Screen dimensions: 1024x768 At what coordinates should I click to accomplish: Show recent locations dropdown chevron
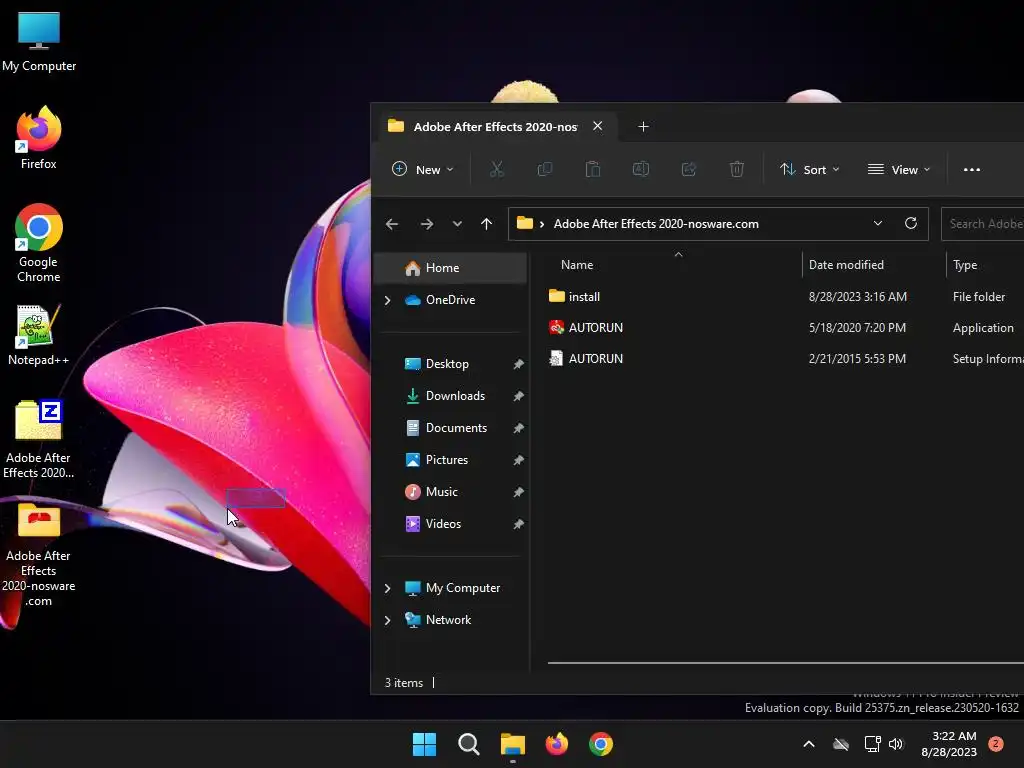point(457,224)
